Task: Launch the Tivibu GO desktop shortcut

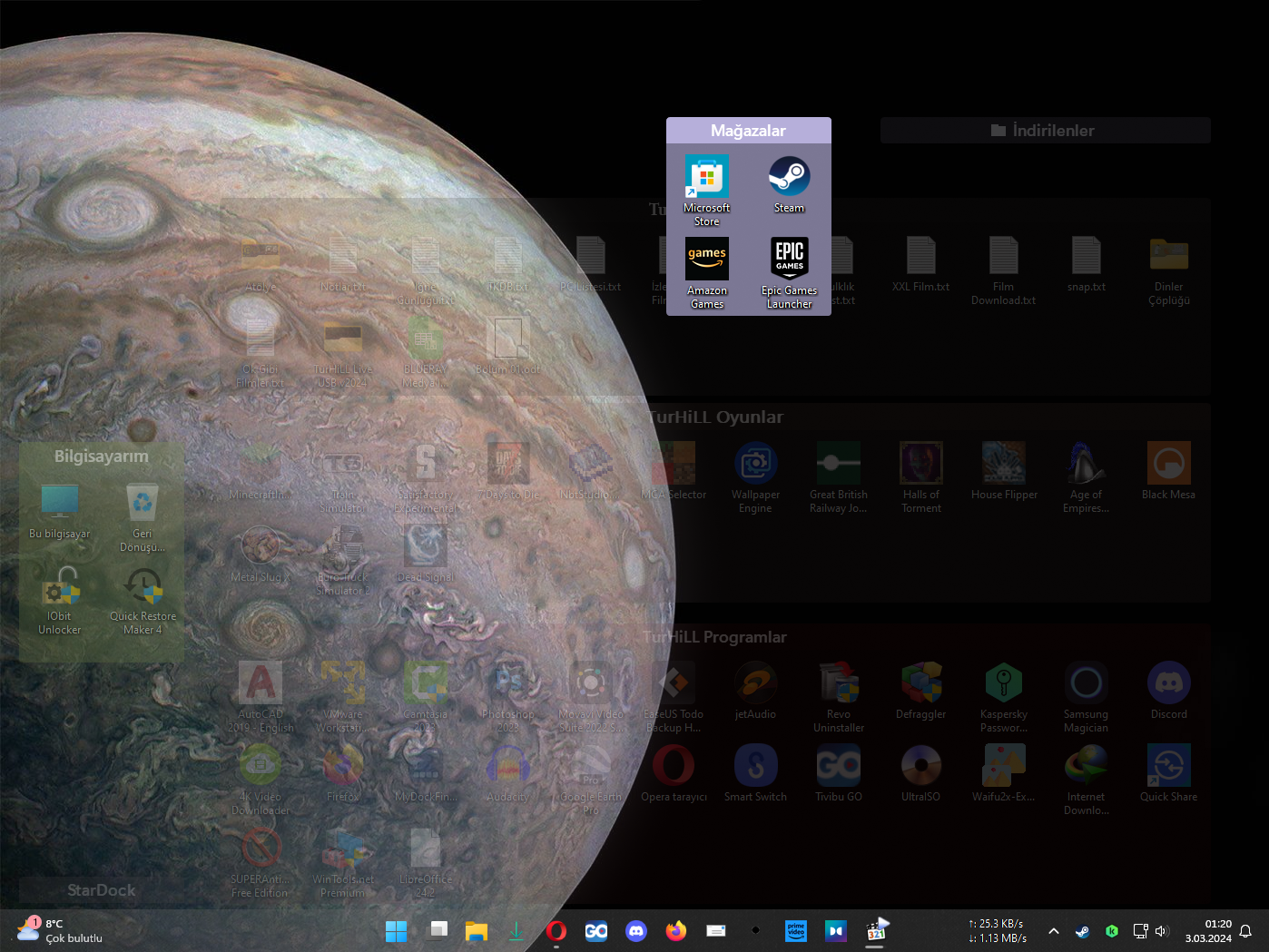Action: click(838, 773)
